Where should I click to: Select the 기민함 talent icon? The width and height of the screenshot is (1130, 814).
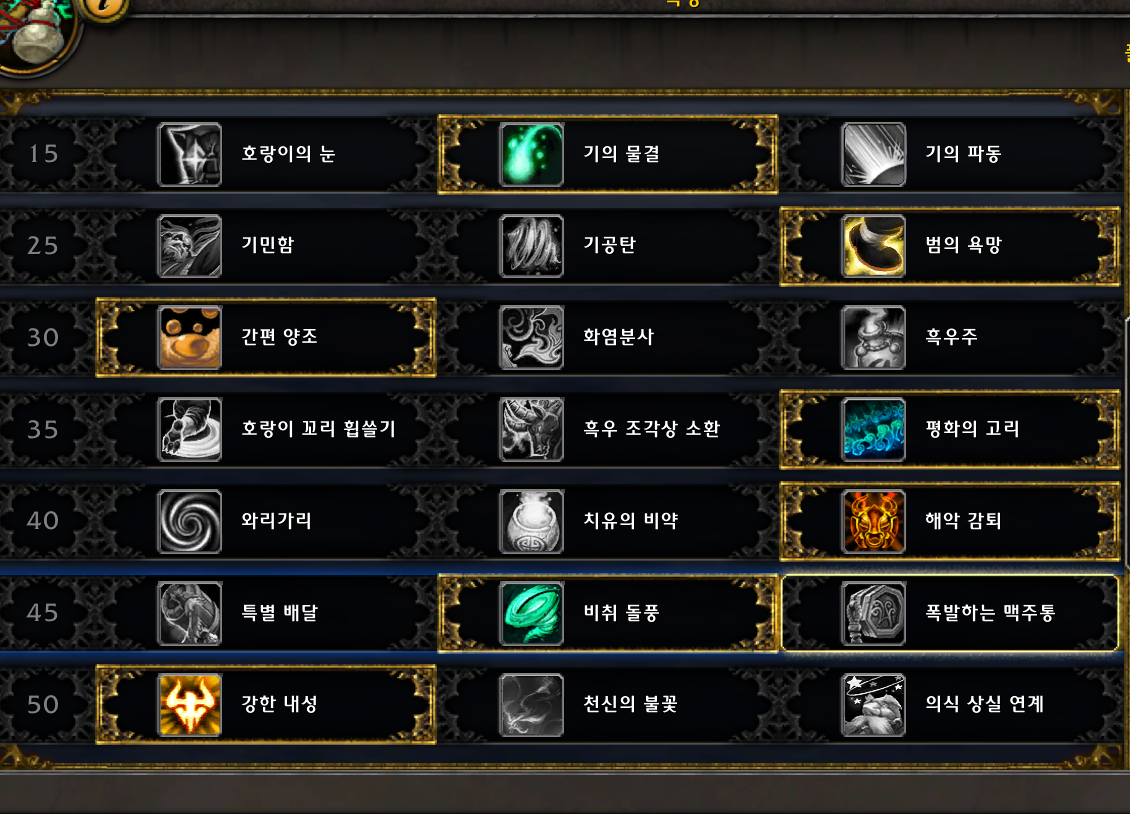tap(190, 246)
